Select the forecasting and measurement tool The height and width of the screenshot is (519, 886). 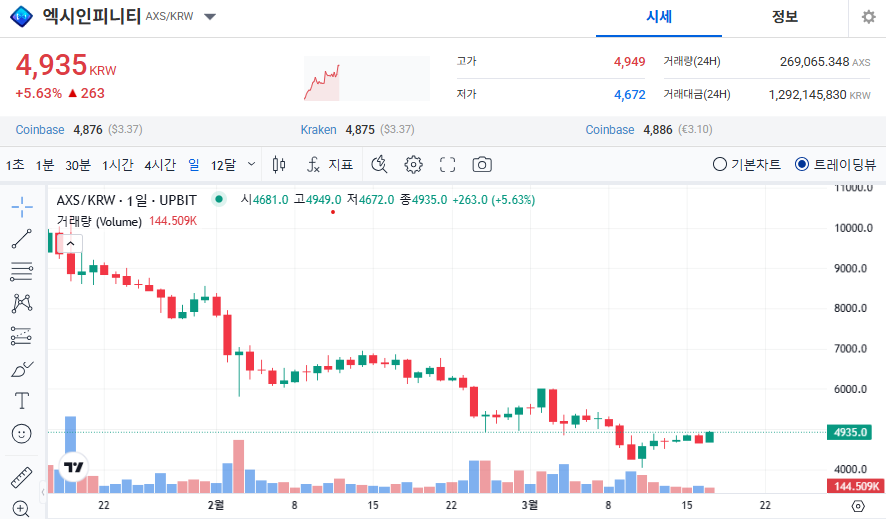[22, 336]
